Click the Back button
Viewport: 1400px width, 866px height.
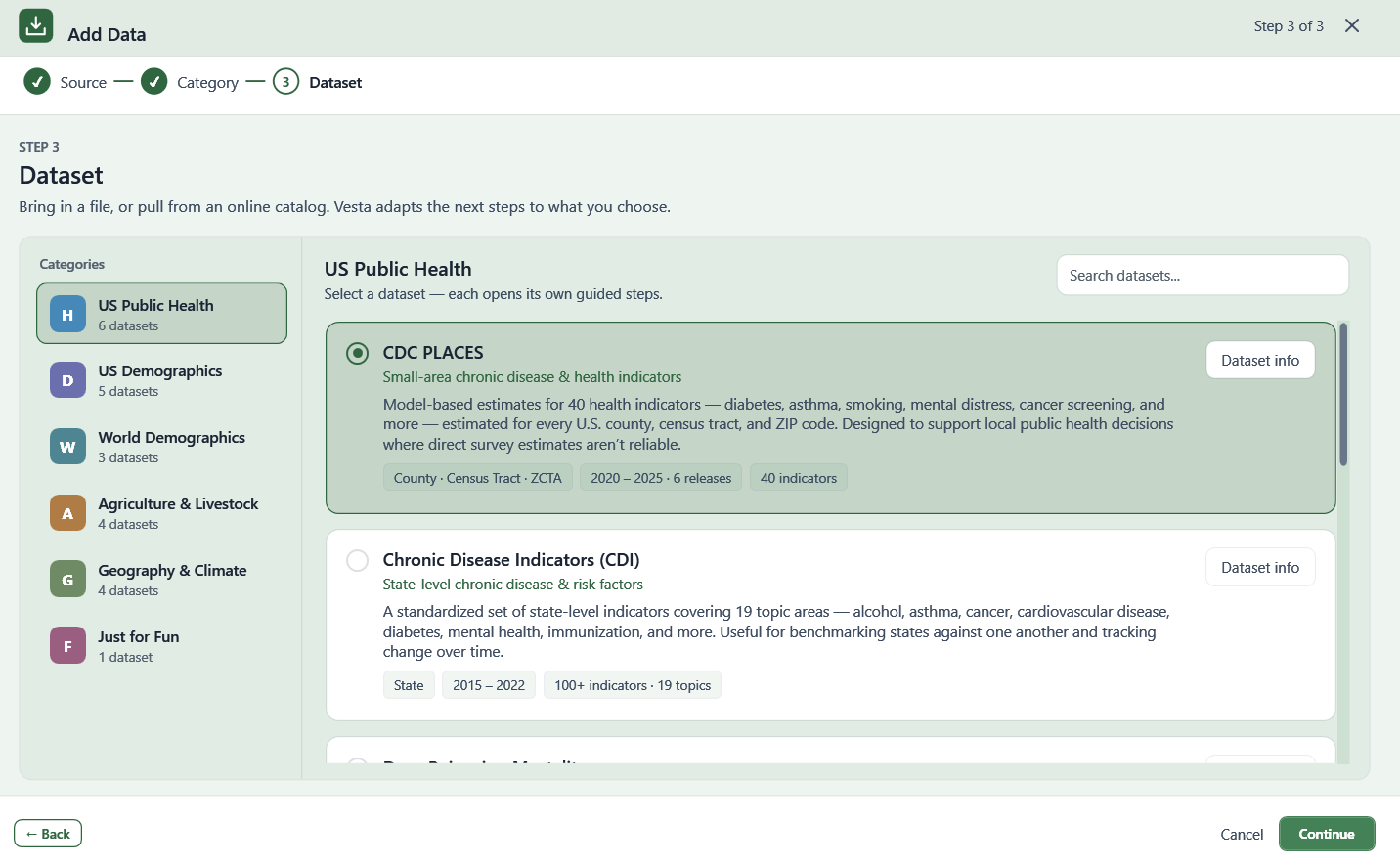(48, 834)
